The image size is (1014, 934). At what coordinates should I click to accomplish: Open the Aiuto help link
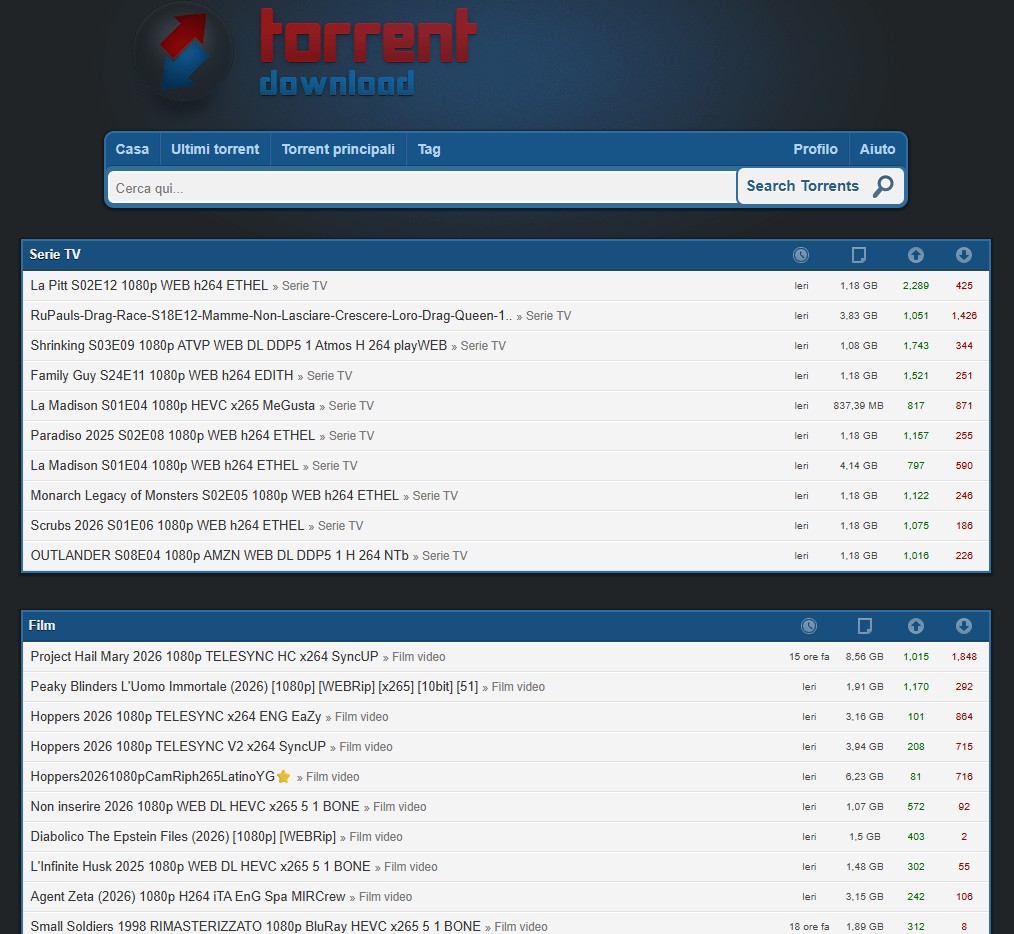[x=877, y=149]
